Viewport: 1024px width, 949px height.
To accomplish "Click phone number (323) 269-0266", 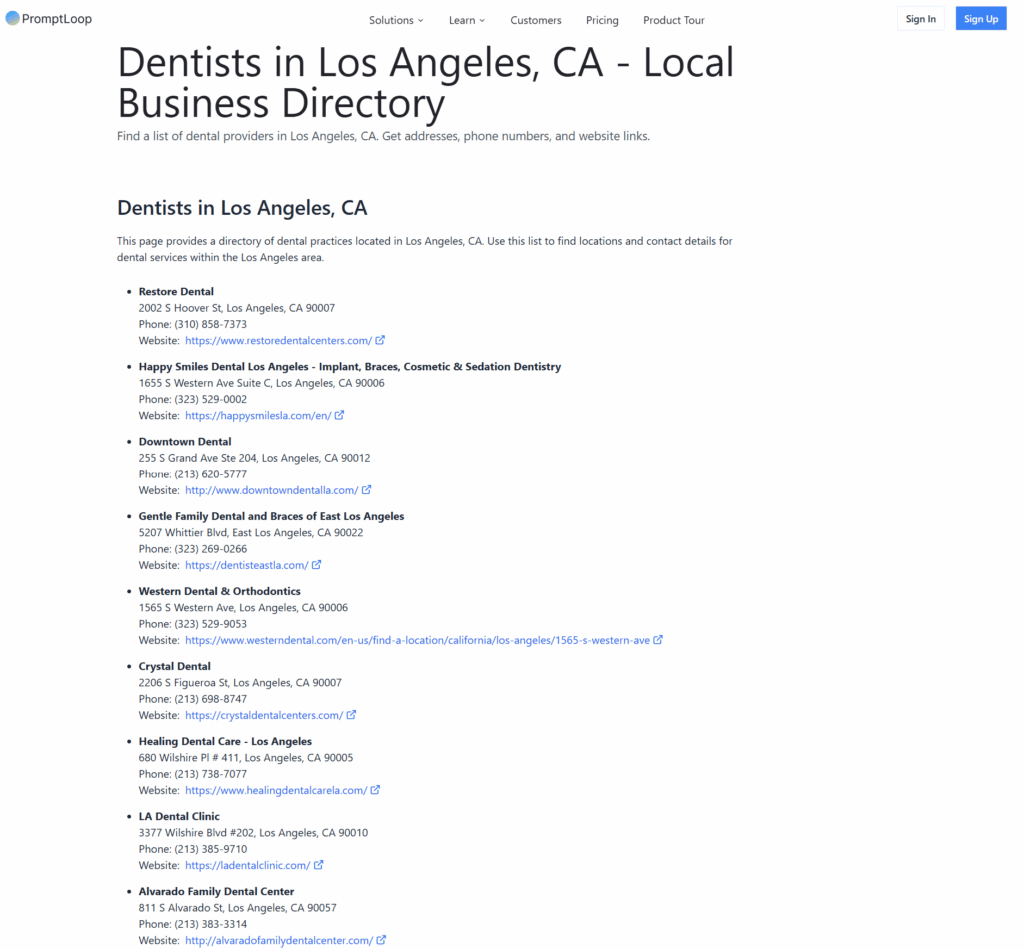I will point(210,549).
